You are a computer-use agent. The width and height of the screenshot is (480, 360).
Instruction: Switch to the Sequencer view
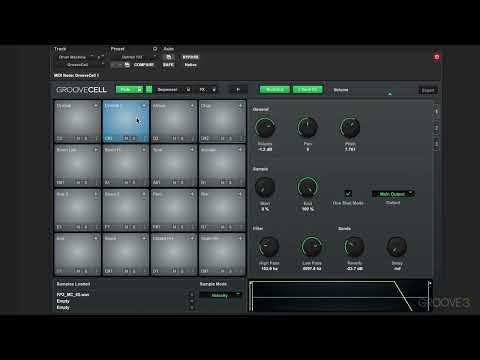(x=167, y=90)
